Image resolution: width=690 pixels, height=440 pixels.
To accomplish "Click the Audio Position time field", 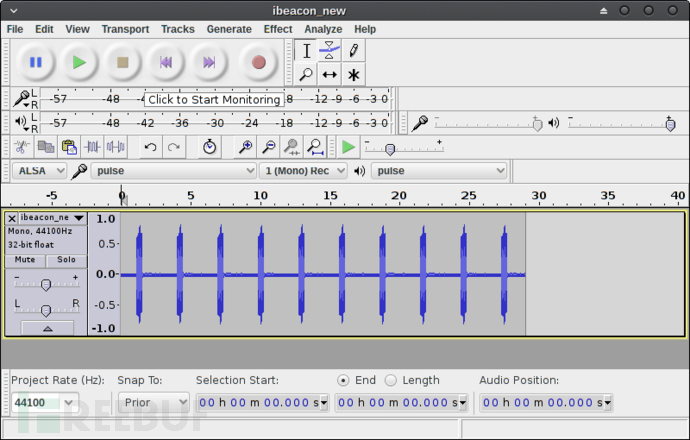I will click(546, 403).
